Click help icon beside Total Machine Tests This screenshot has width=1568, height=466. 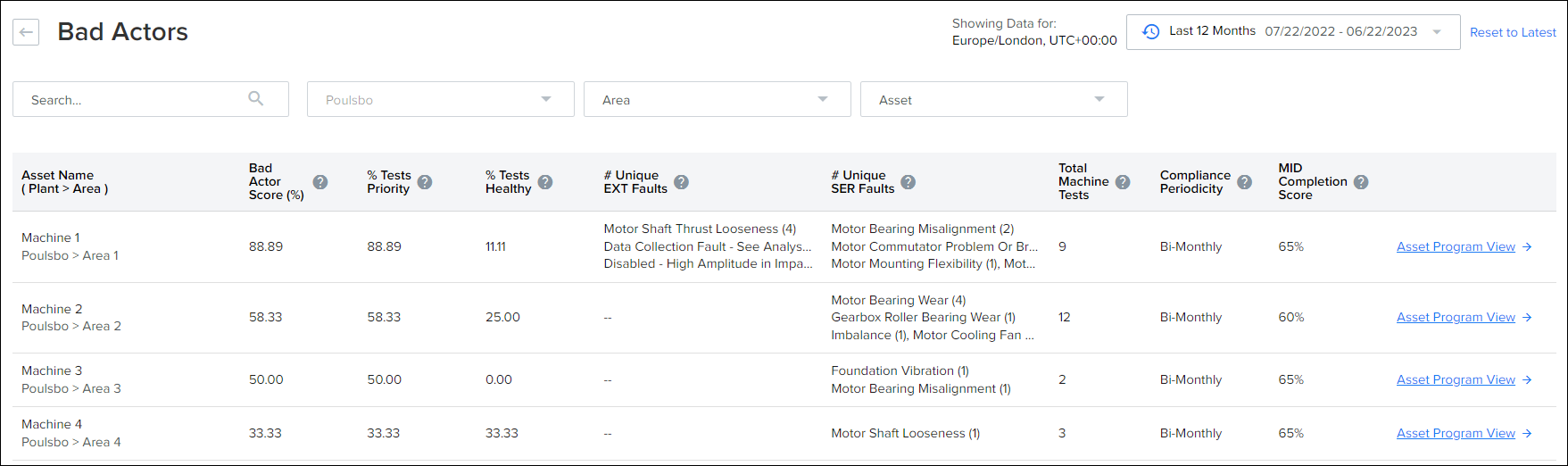(x=1123, y=182)
